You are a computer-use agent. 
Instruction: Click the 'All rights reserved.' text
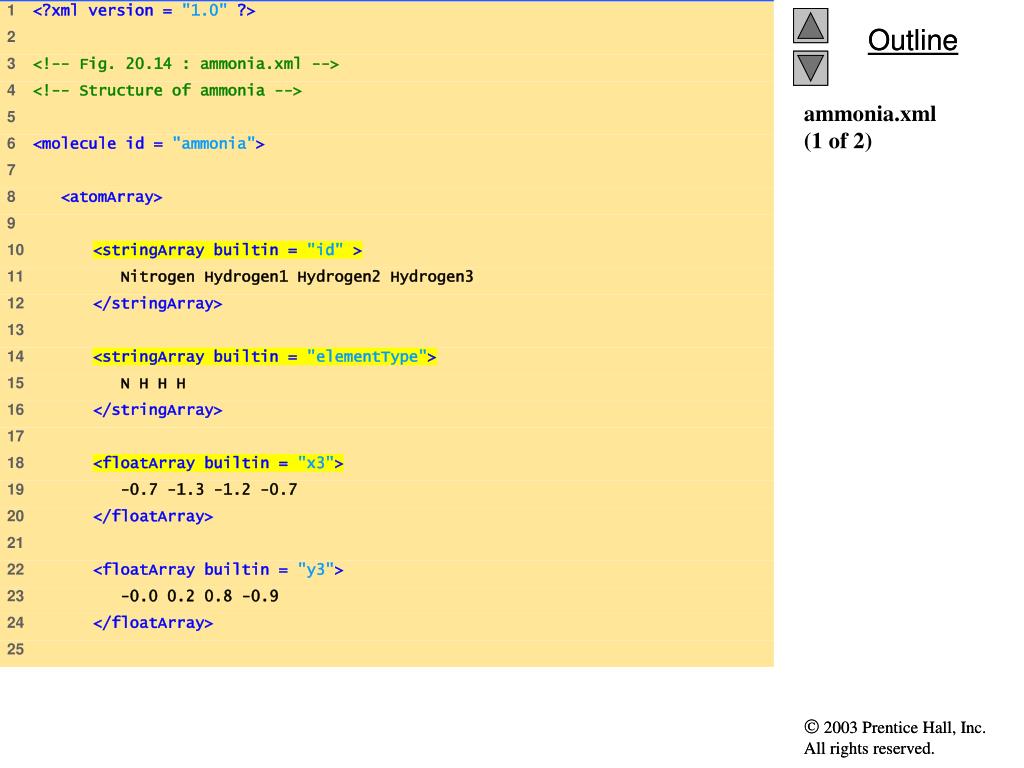(x=869, y=748)
